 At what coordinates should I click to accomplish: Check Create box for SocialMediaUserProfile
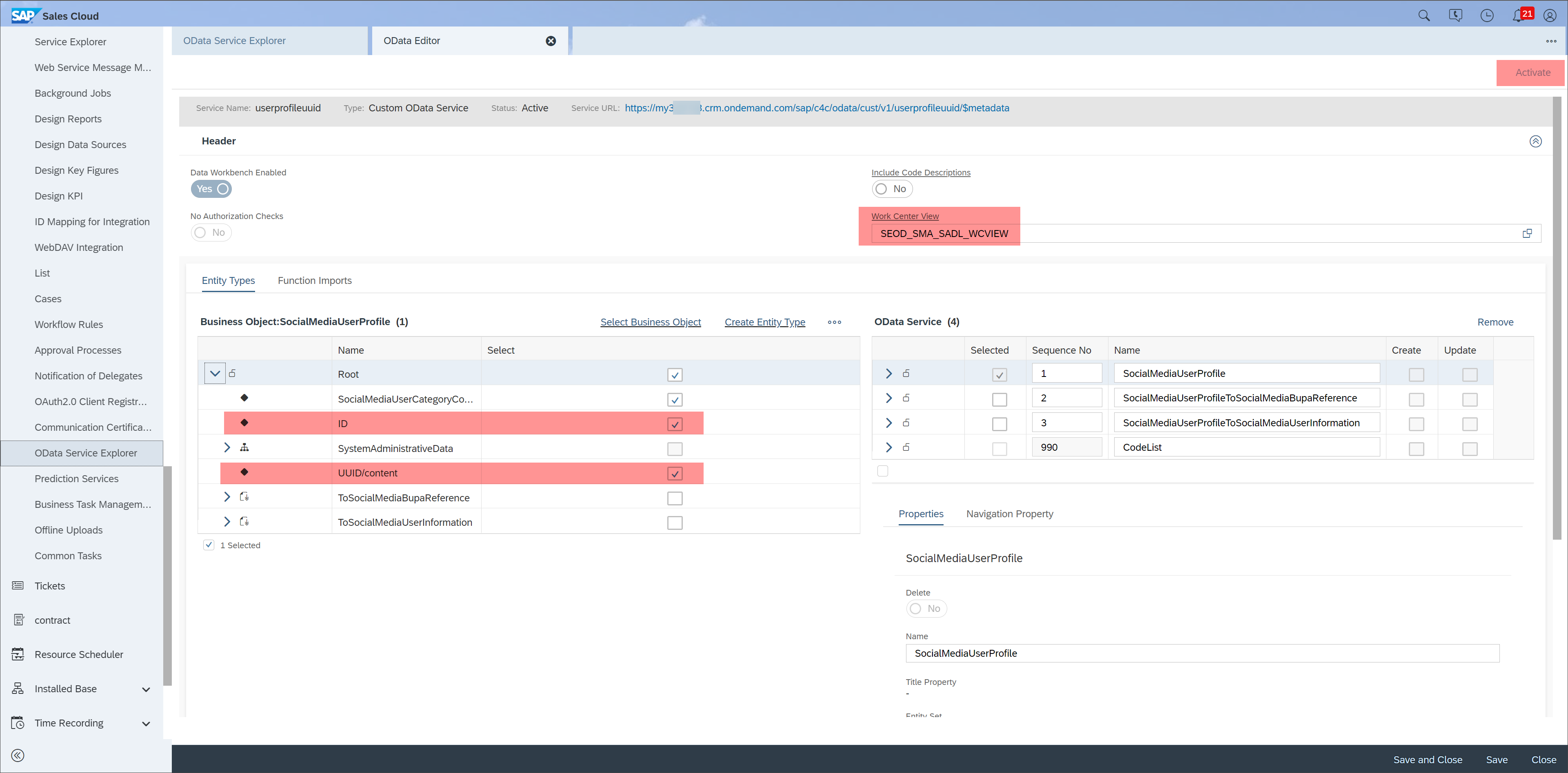[1416, 374]
